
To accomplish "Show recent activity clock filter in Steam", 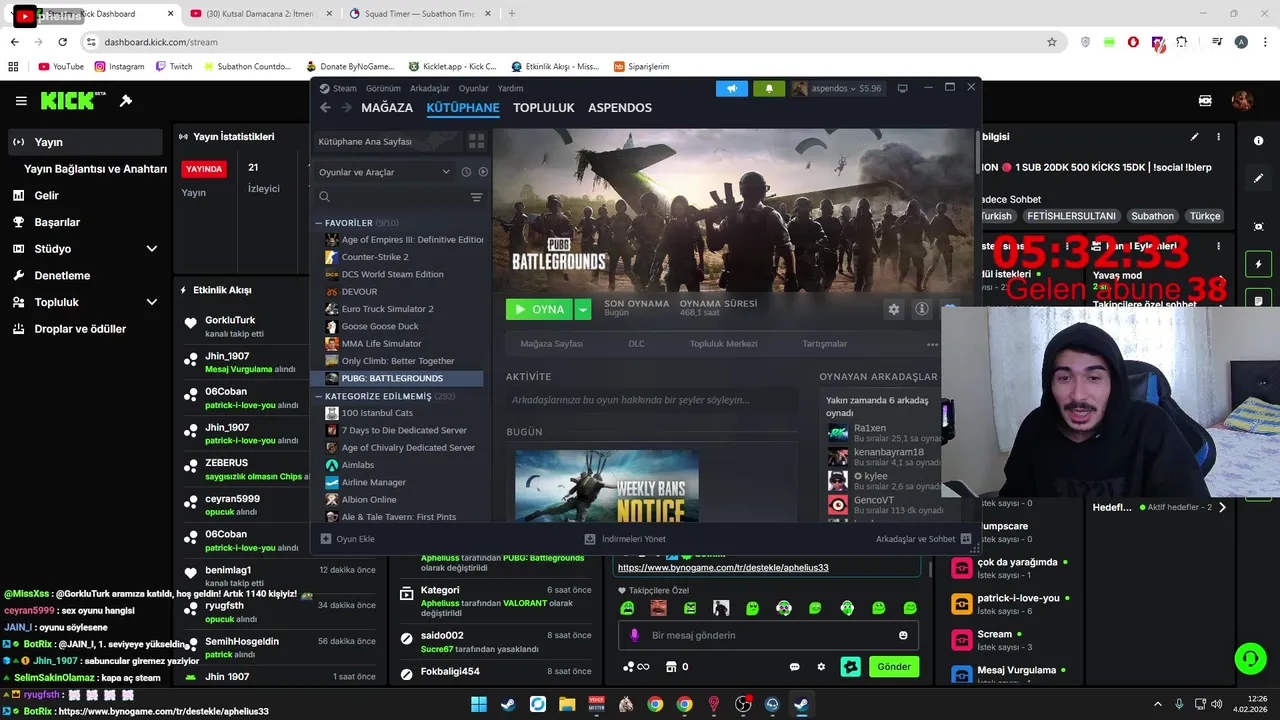I will pos(466,172).
